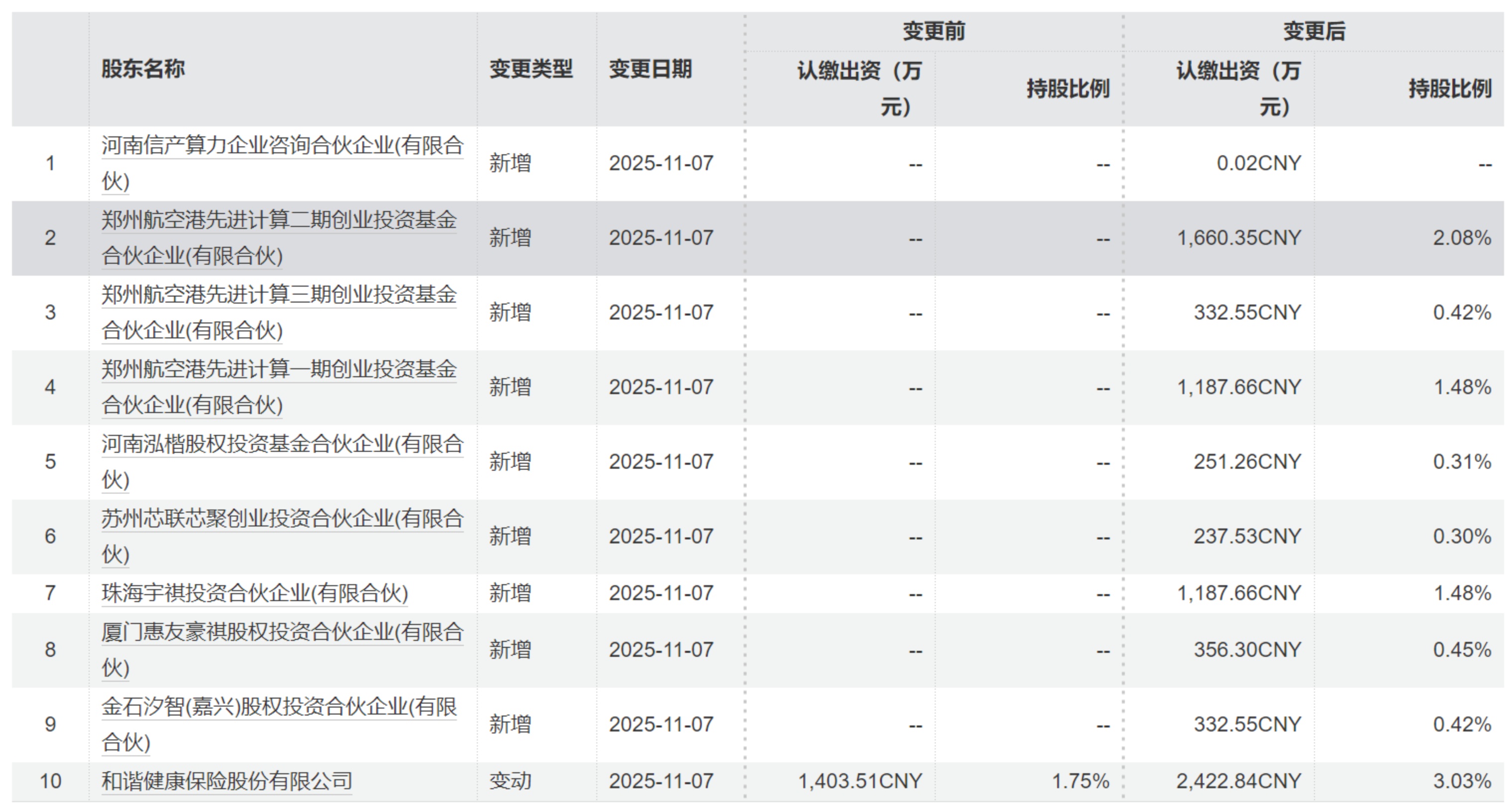The height and width of the screenshot is (812, 1512).
Task: Select the 2,422.84CNY amount cell
Action: 1238,781
